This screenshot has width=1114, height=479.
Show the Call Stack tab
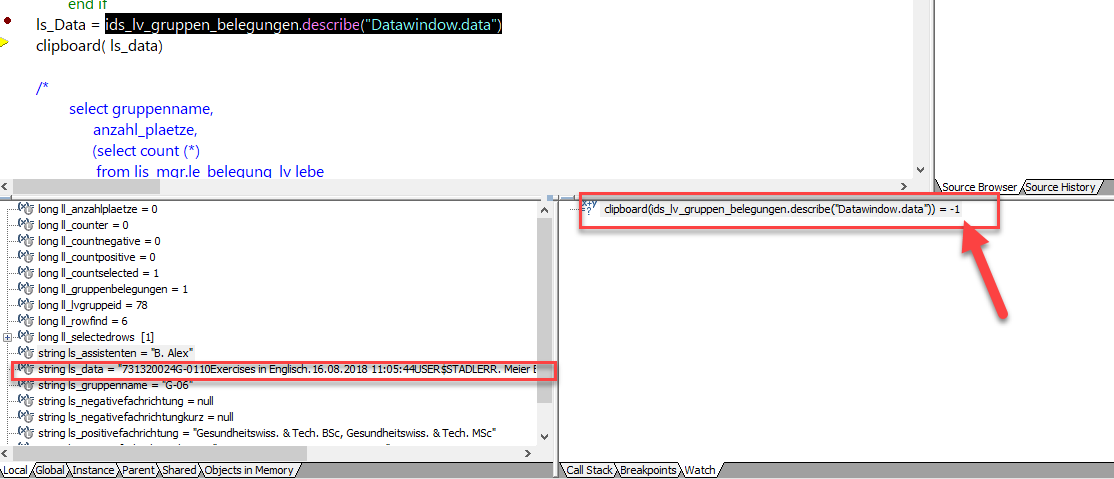click(589, 470)
